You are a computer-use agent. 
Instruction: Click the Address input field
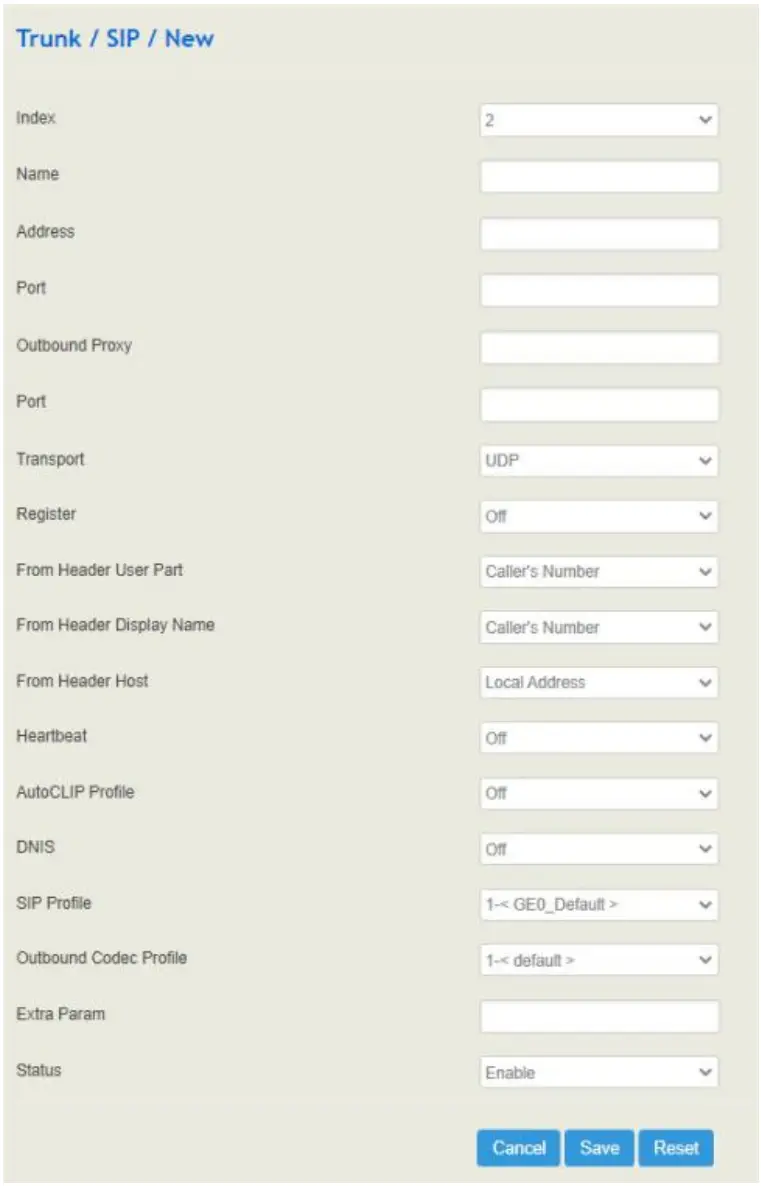coord(598,233)
